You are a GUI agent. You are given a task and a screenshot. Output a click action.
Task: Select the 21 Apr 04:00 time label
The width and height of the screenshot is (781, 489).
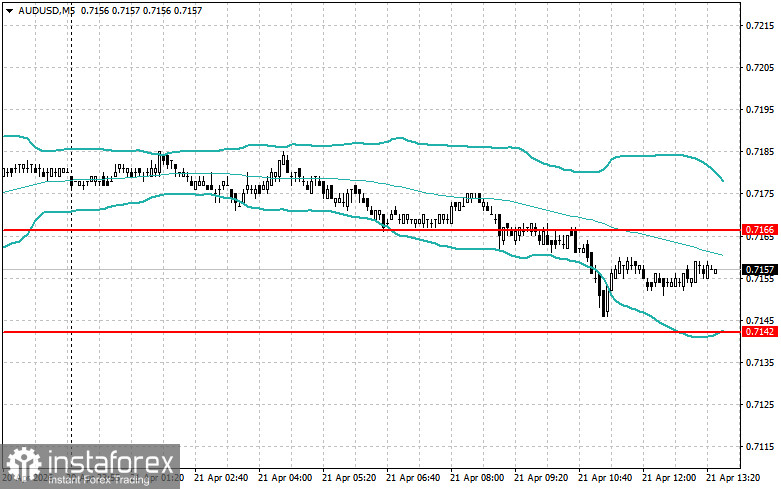[x=285, y=478]
